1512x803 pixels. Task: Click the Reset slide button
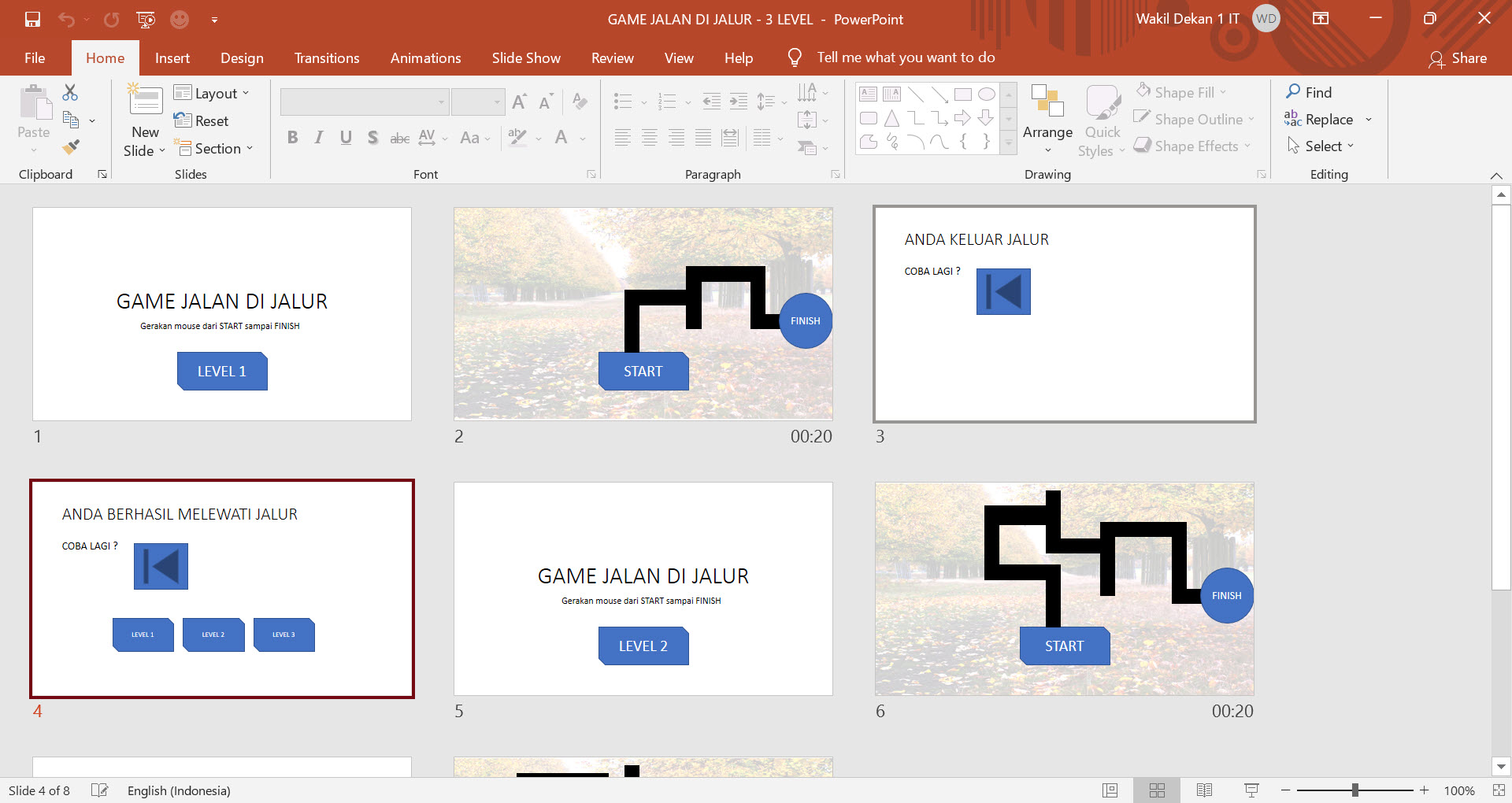pyautogui.click(x=202, y=120)
